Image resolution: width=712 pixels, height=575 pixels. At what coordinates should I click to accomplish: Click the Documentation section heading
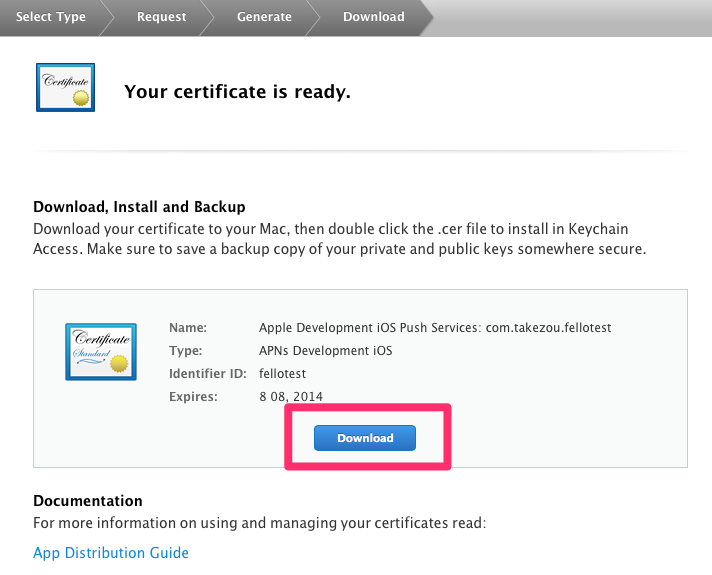coord(88,500)
